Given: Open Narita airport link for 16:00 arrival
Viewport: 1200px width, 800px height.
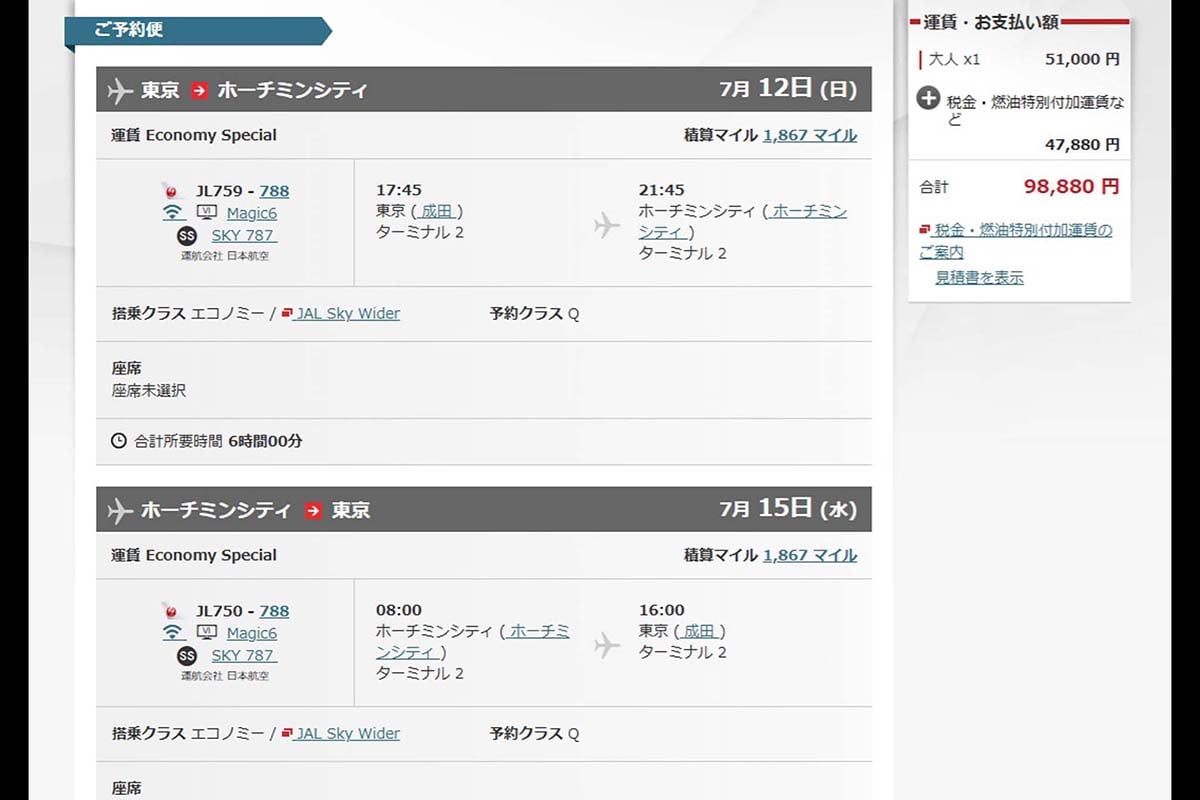Looking at the screenshot, I should click(700, 631).
